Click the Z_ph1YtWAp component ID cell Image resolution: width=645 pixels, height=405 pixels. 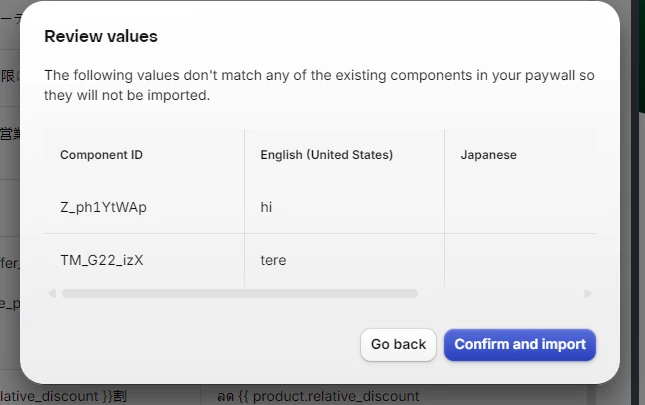pyautogui.click(x=103, y=207)
